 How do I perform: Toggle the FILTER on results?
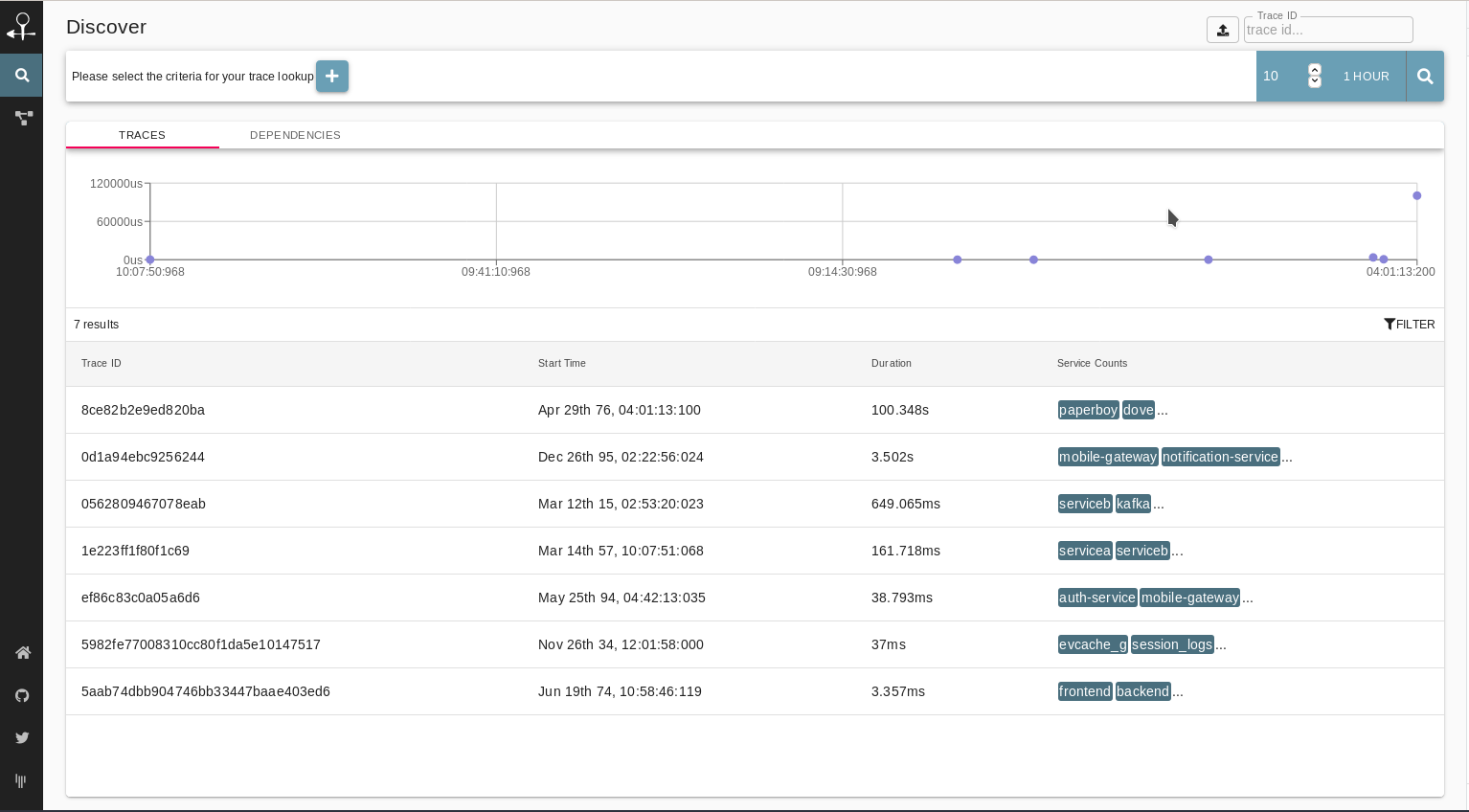point(1409,325)
